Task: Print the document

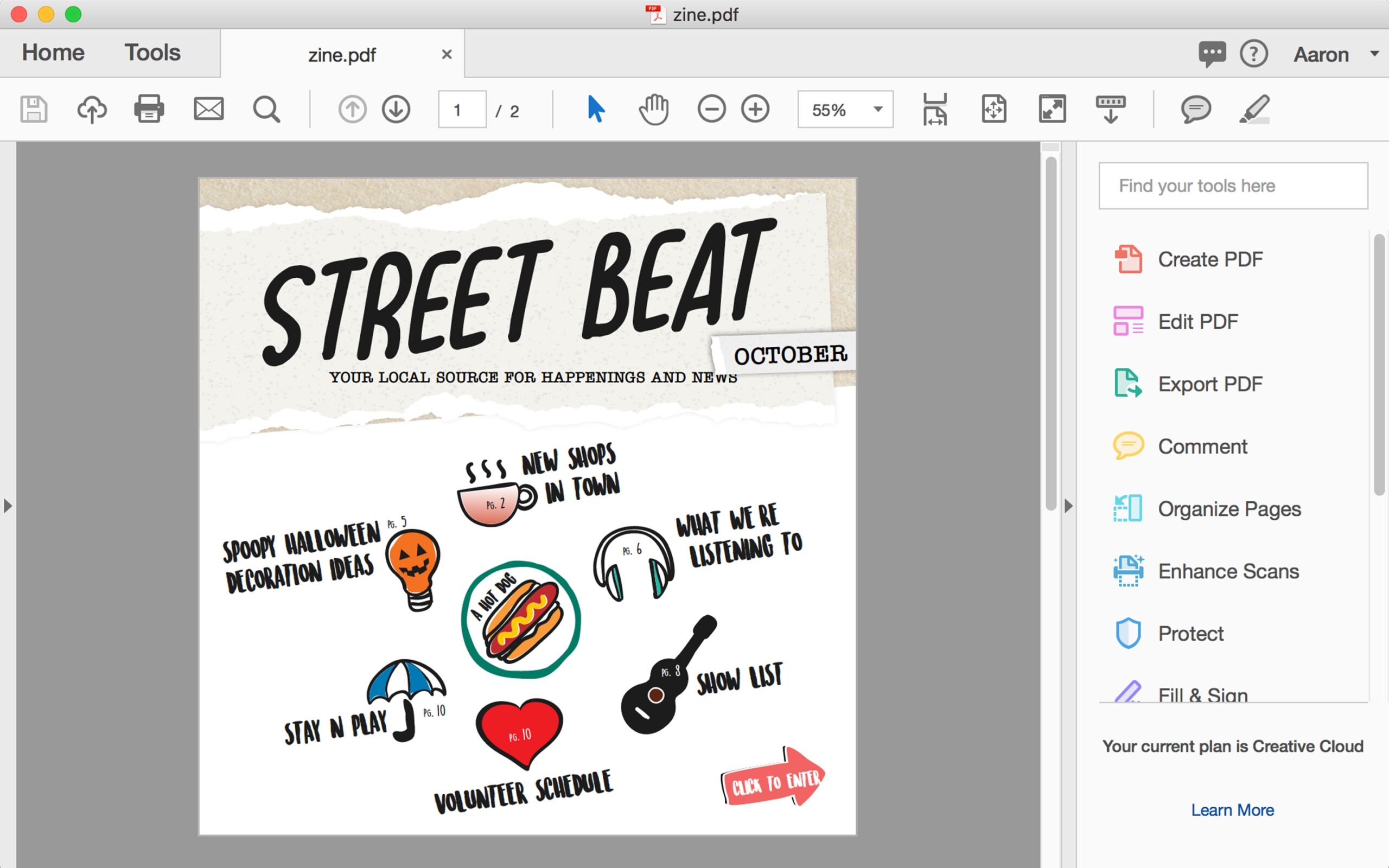Action: (149, 109)
